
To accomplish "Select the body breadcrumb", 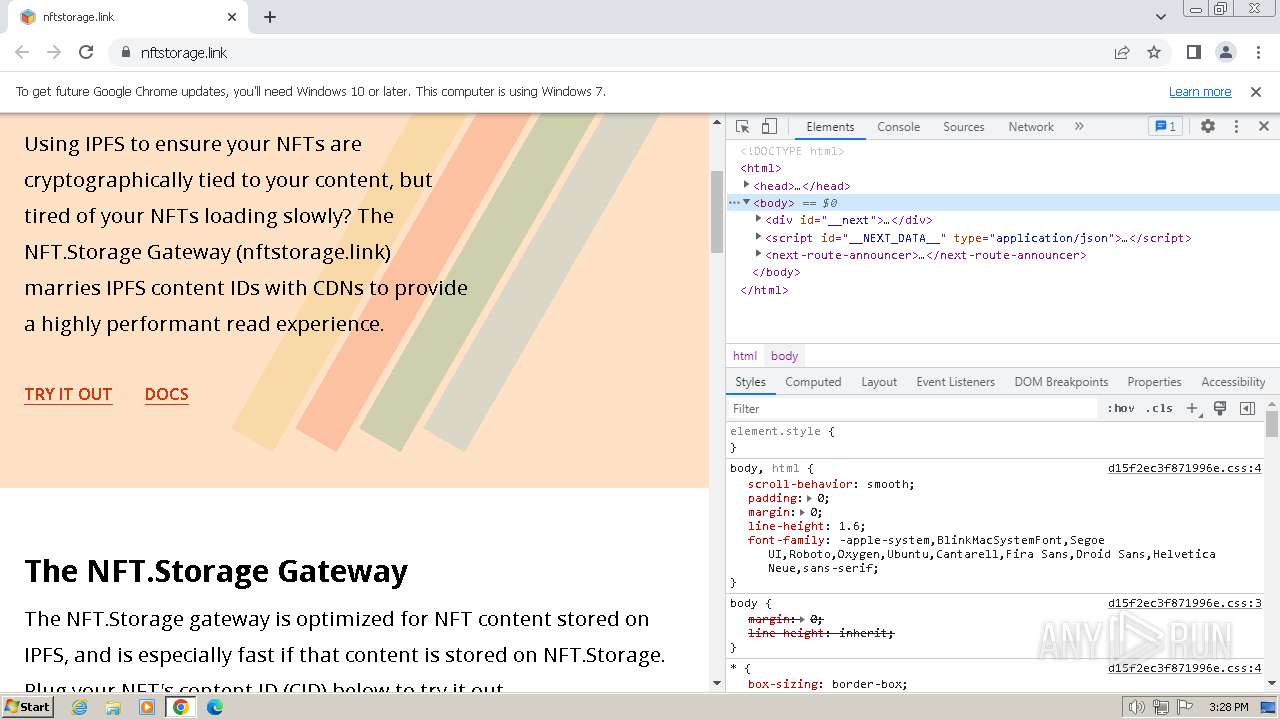I will click(x=784, y=356).
